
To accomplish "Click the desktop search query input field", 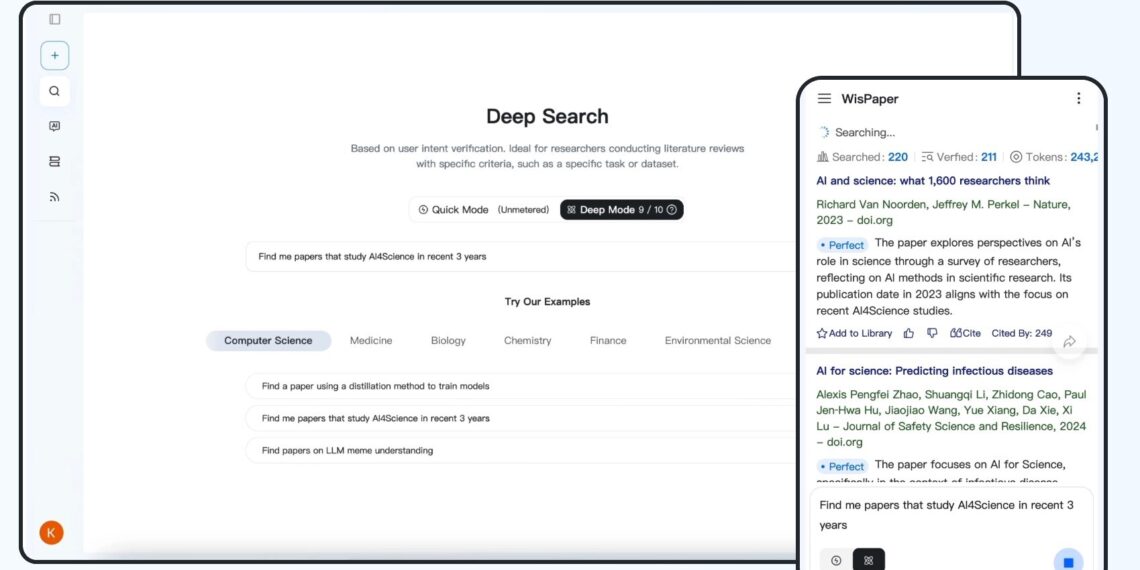I will [521, 257].
